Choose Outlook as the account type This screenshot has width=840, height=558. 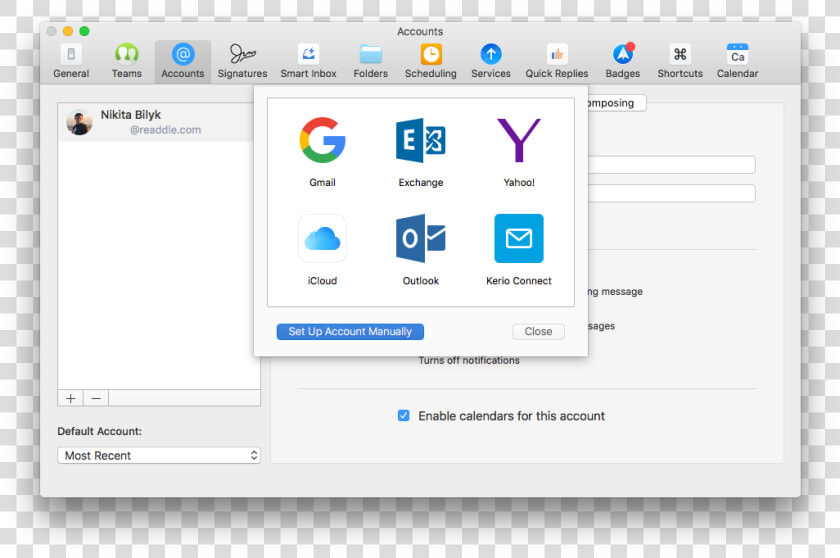coord(421,250)
